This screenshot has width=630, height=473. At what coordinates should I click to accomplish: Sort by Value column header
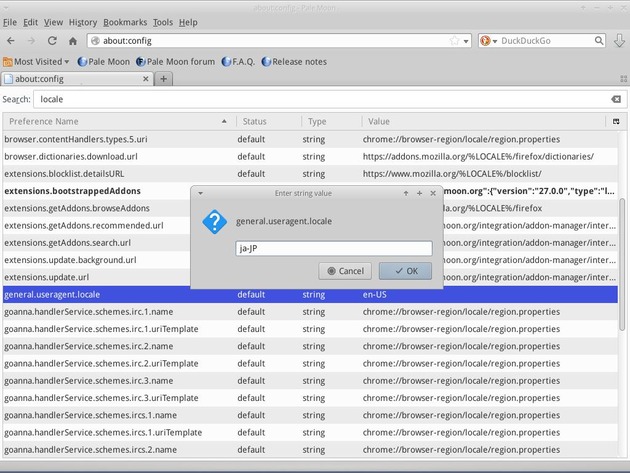[484, 121]
